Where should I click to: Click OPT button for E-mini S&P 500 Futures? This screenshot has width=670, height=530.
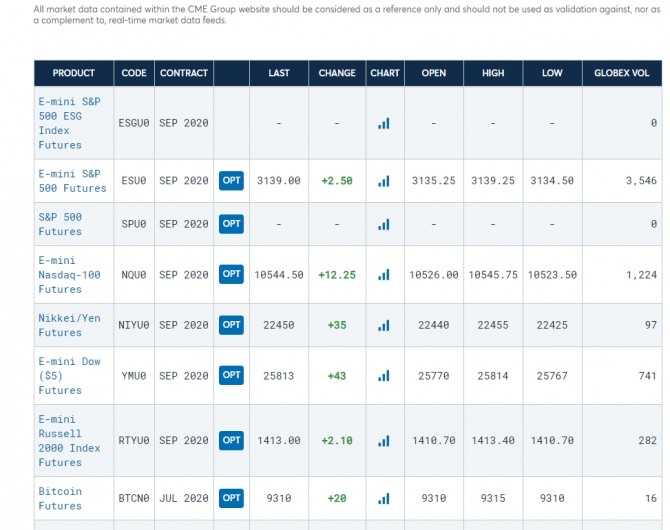pos(231,181)
